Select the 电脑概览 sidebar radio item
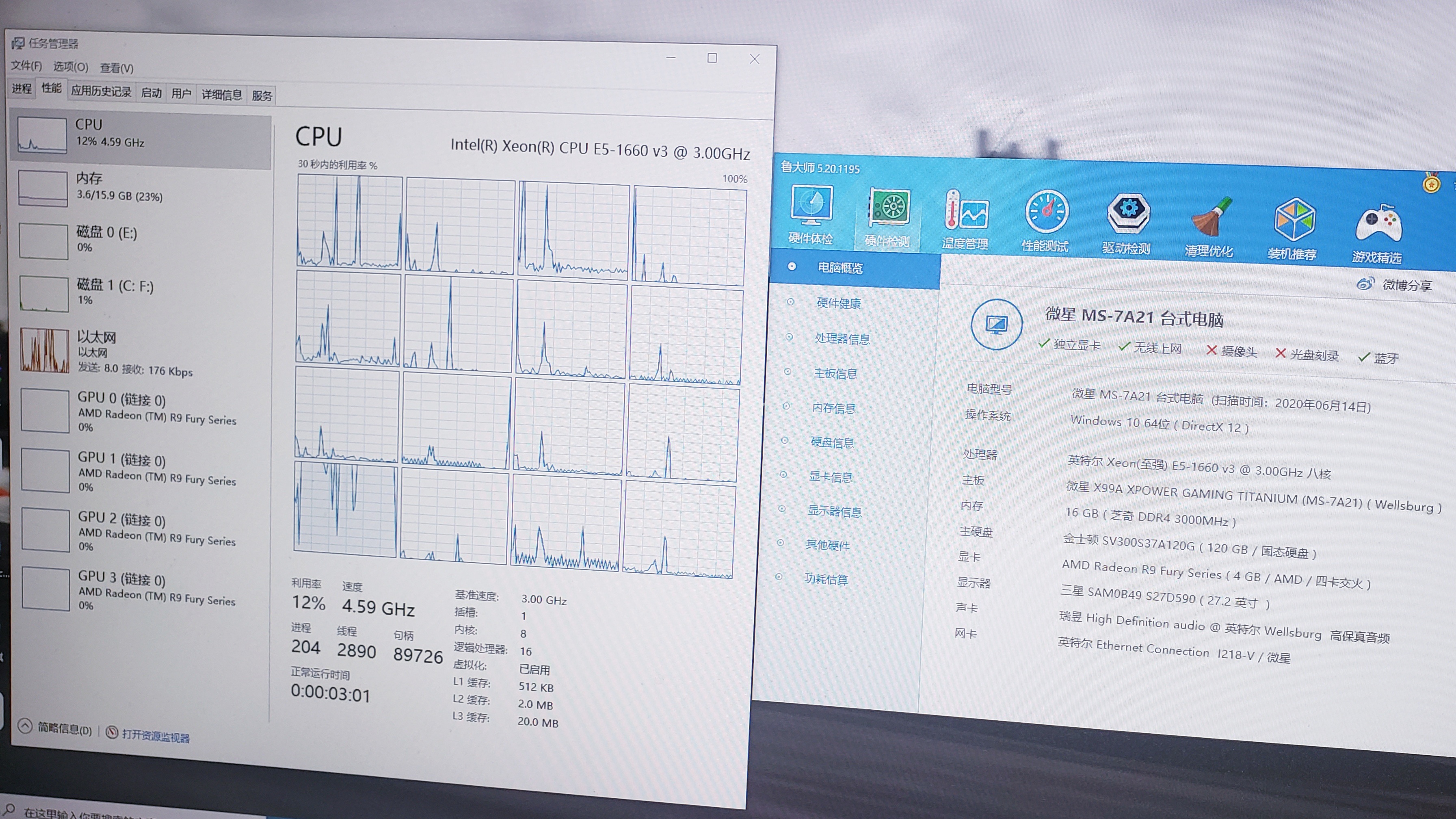The width and height of the screenshot is (1456, 819). click(839, 268)
